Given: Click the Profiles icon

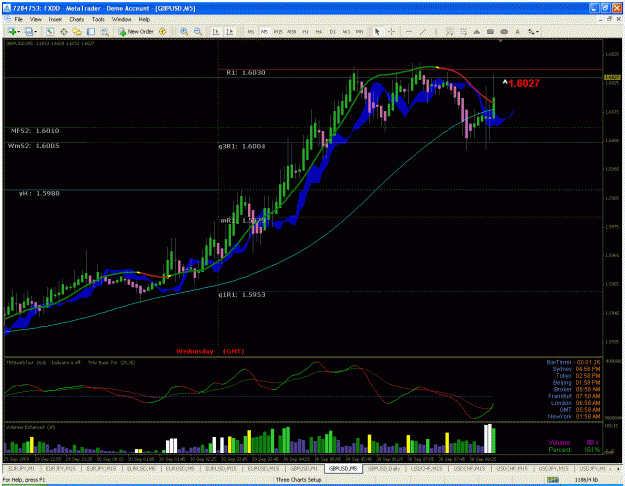Looking at the screenshot, I should point(29,31).
